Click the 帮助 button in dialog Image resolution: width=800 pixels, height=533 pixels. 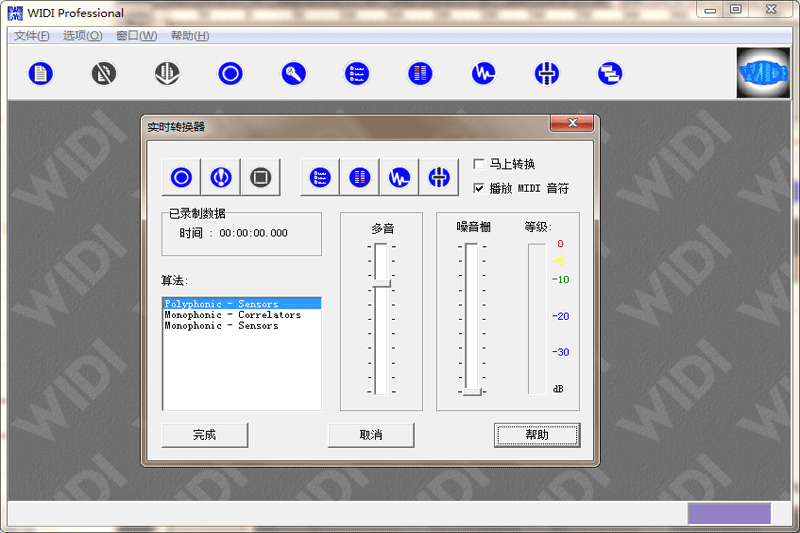[537, 435]
